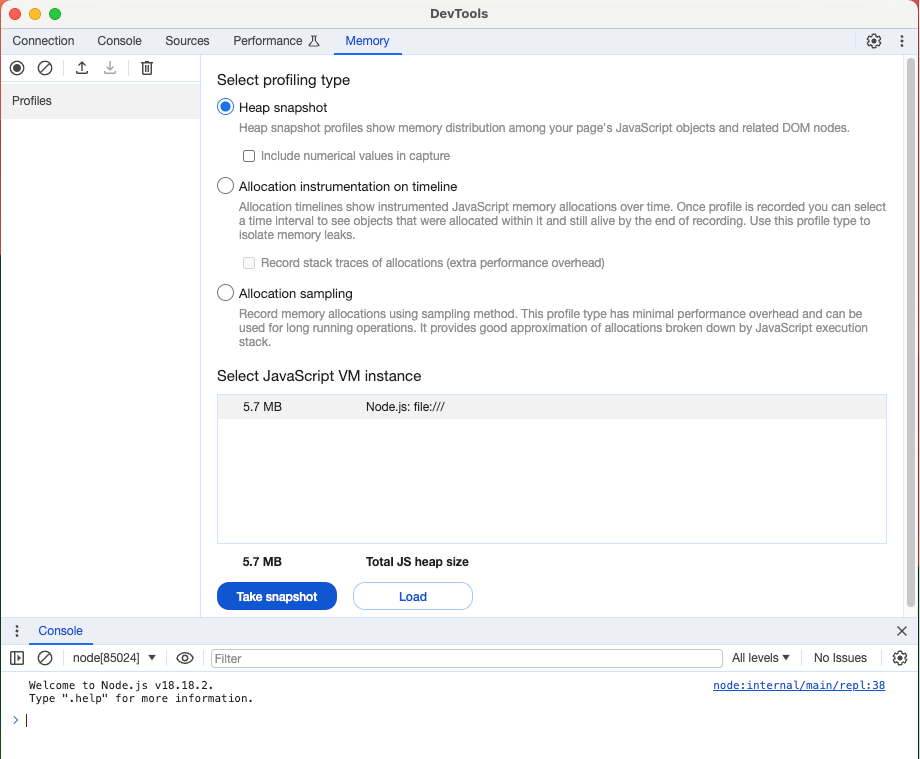This screenshot has height=759, width=920.
Task: Enable Include numerical values in capture
Action: (x=250, y=156)
